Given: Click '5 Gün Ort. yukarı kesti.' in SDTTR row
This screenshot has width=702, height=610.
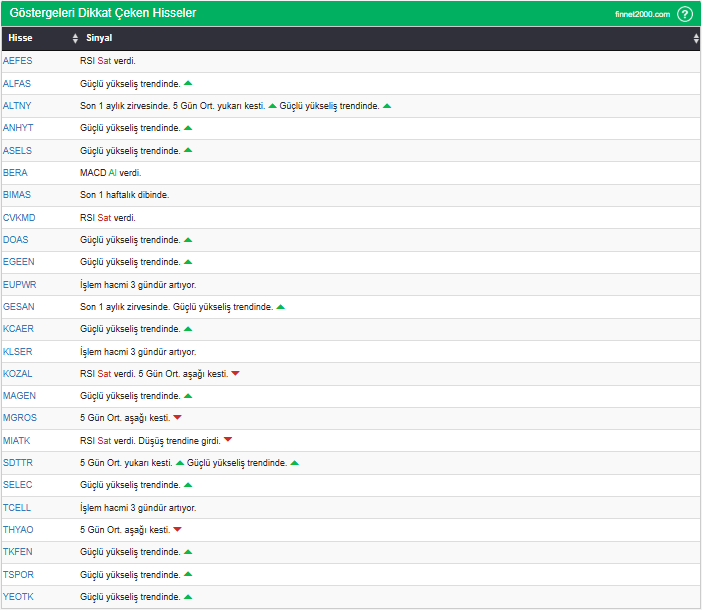Looking at the screenshot, I should coord(126,463).
